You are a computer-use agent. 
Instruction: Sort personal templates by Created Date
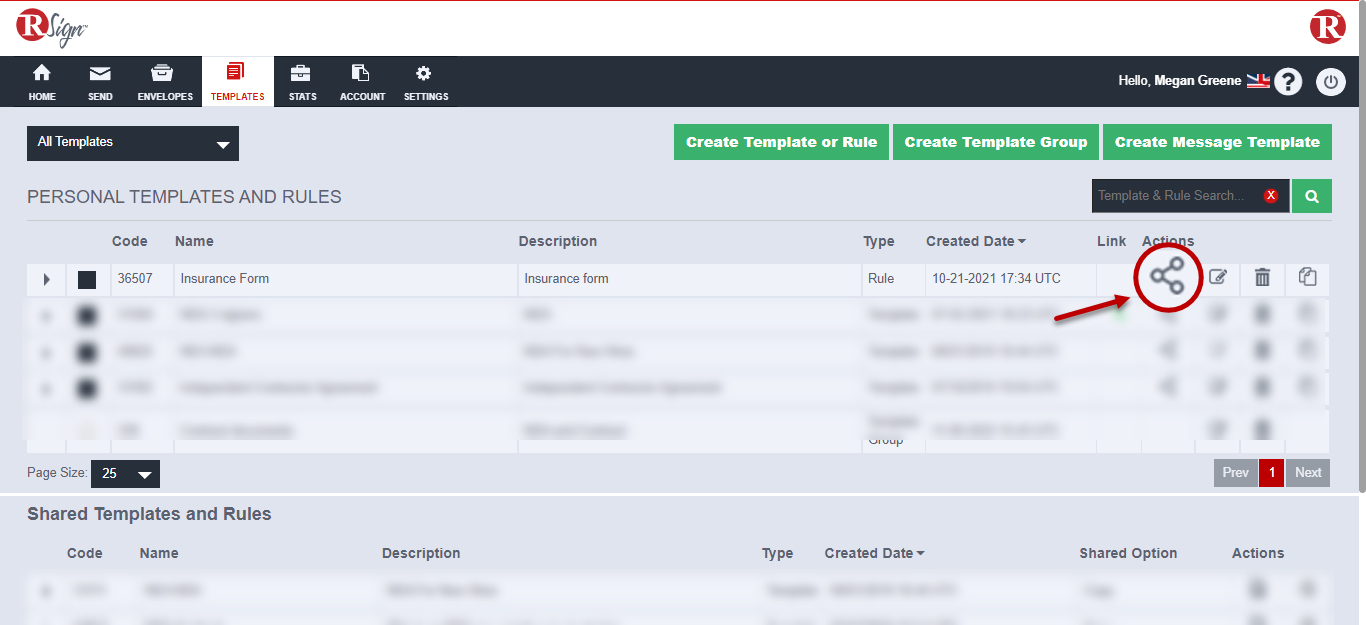(975, 241)
